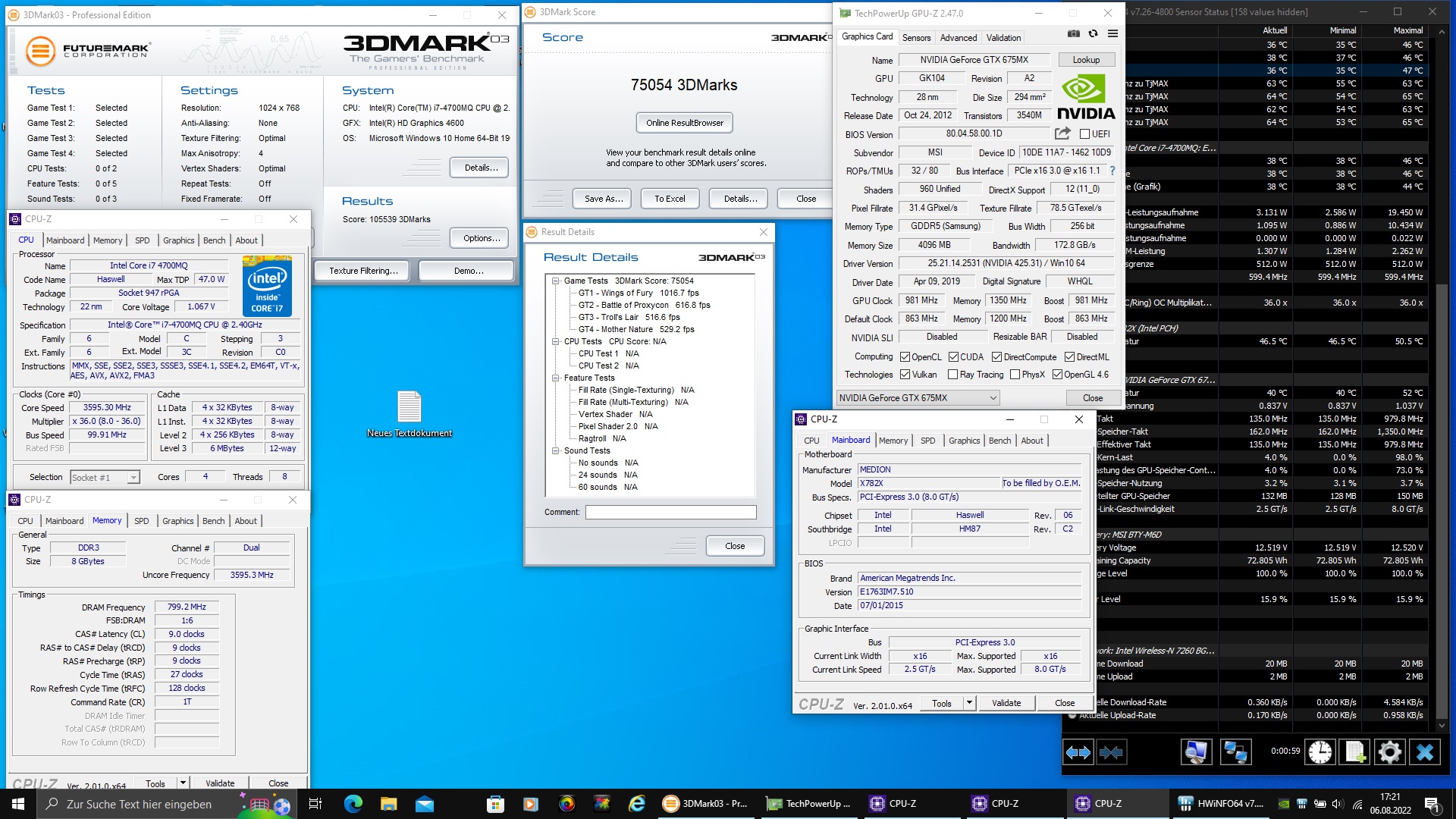
Task: Click Windows Start button
Action: click(18, 804)
